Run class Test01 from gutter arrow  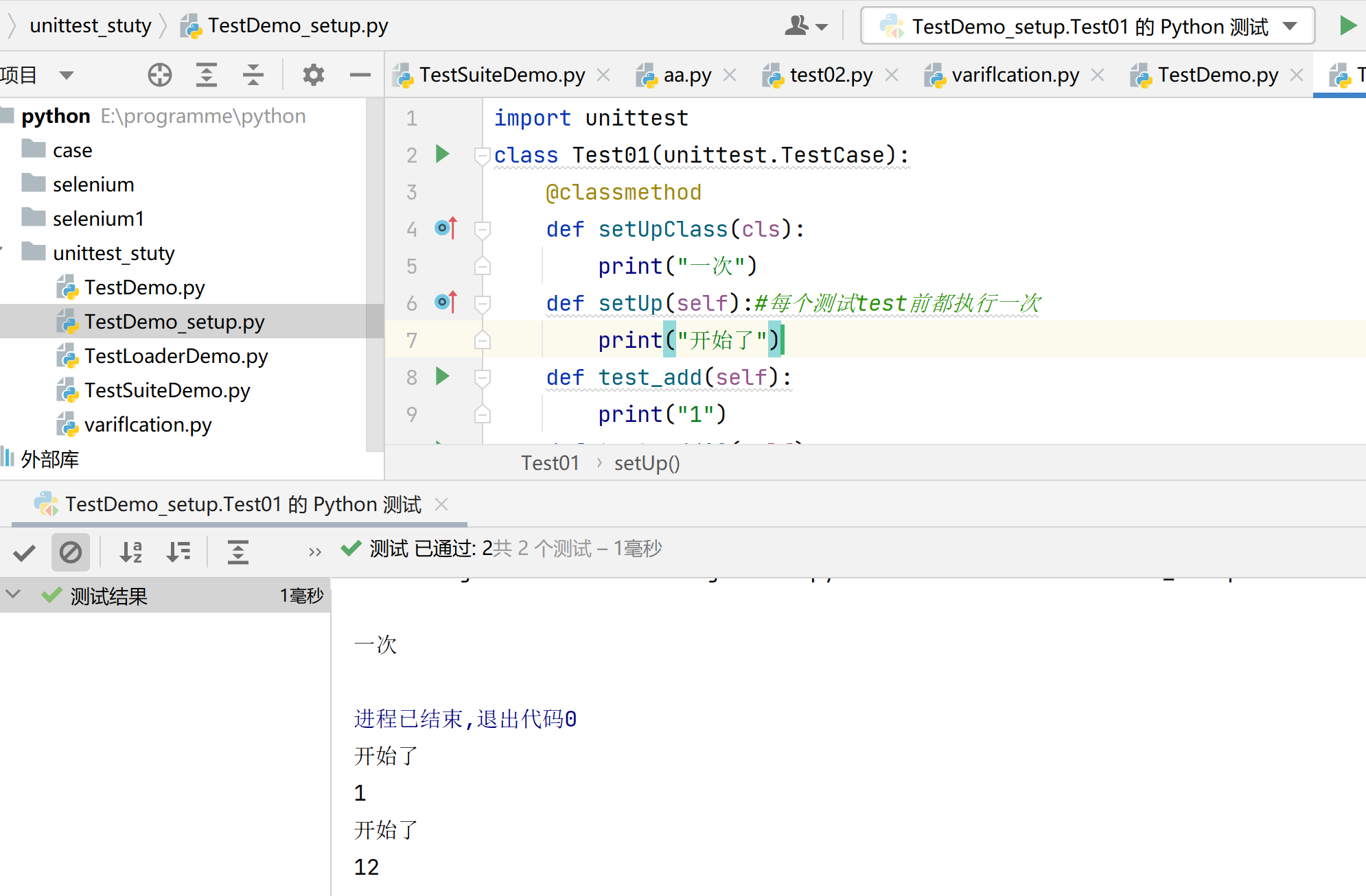click(443, 154)
